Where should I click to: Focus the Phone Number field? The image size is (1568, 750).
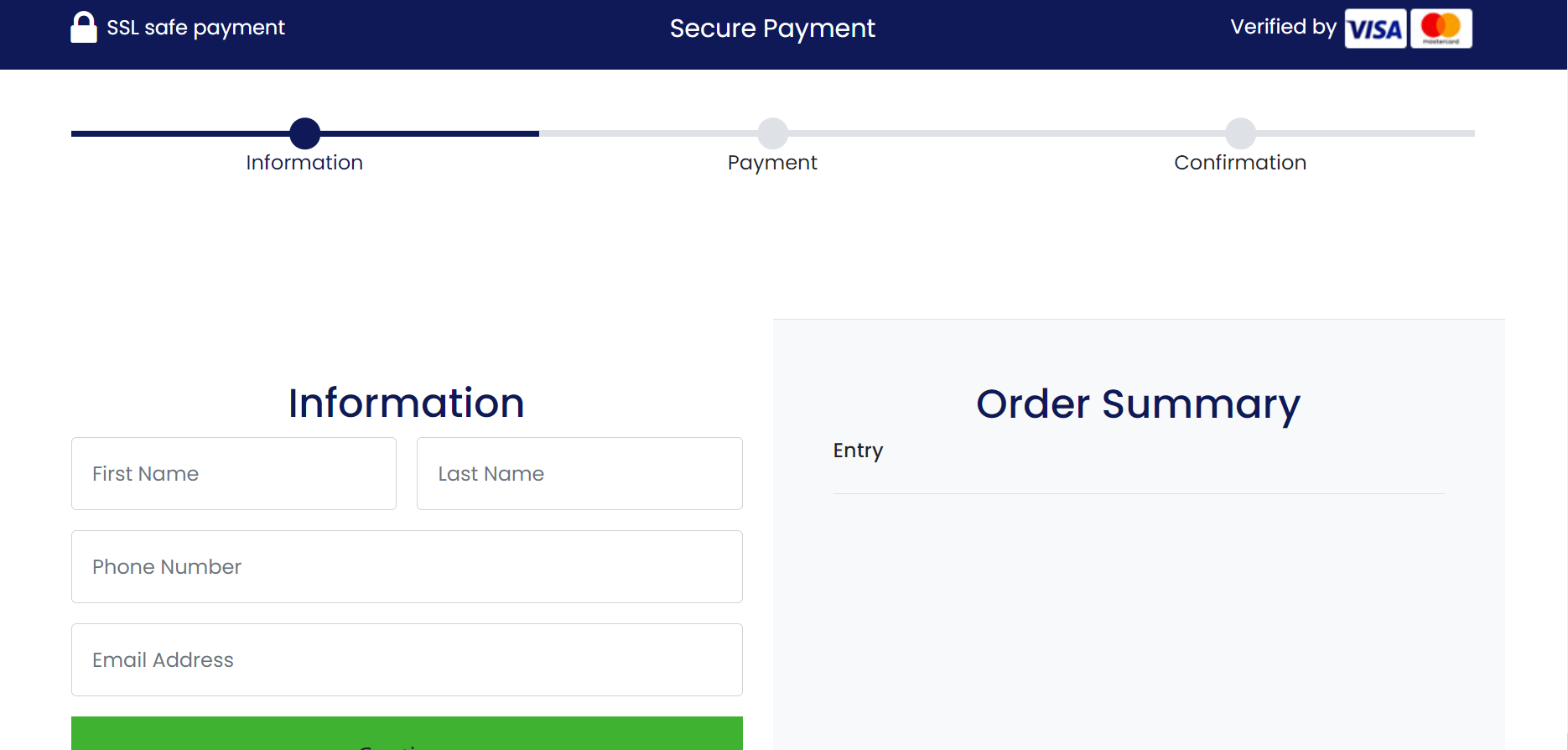(x=407, y=567)
